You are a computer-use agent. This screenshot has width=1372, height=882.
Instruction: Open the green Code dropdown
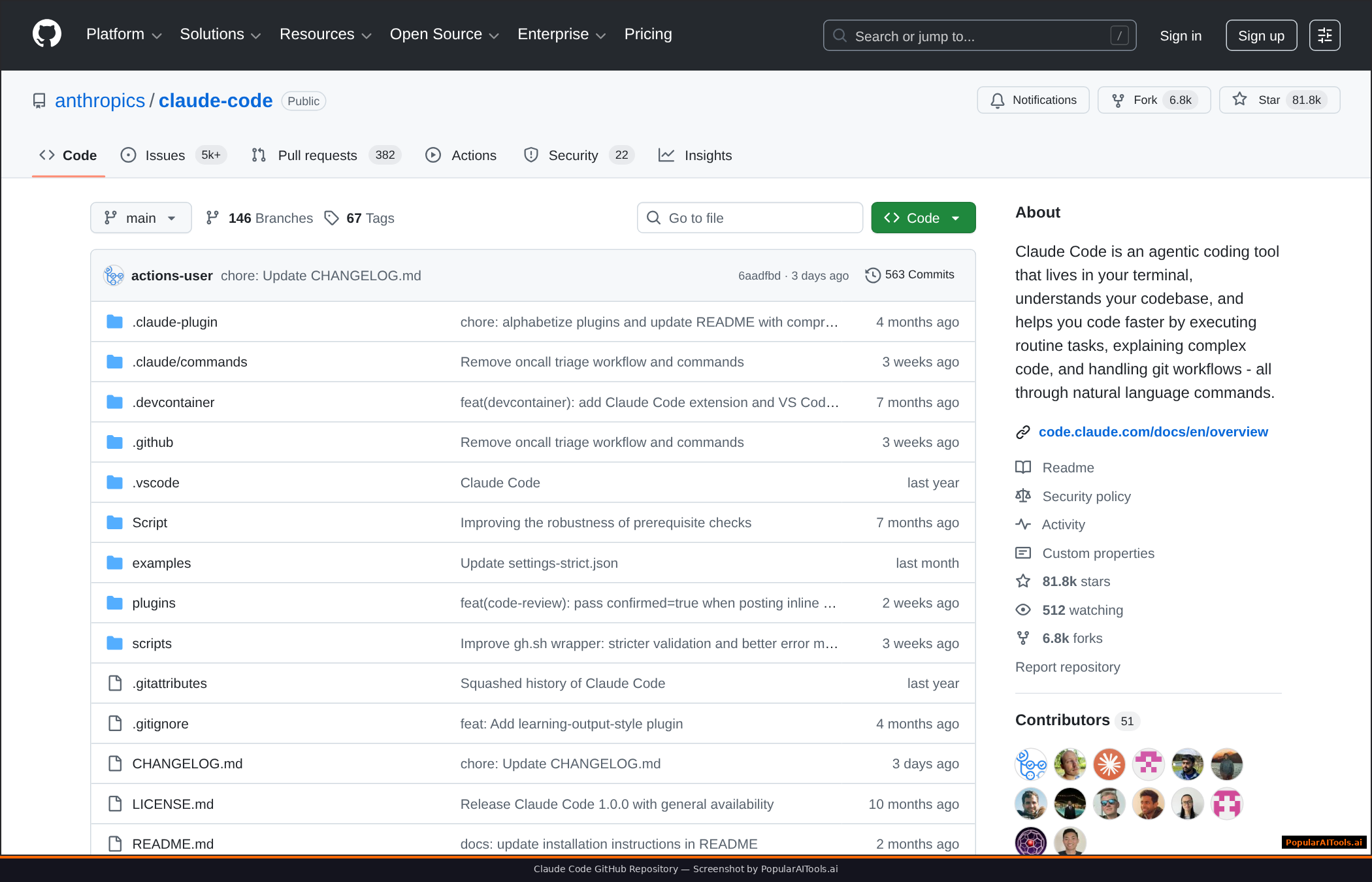(x=923, y=218)
